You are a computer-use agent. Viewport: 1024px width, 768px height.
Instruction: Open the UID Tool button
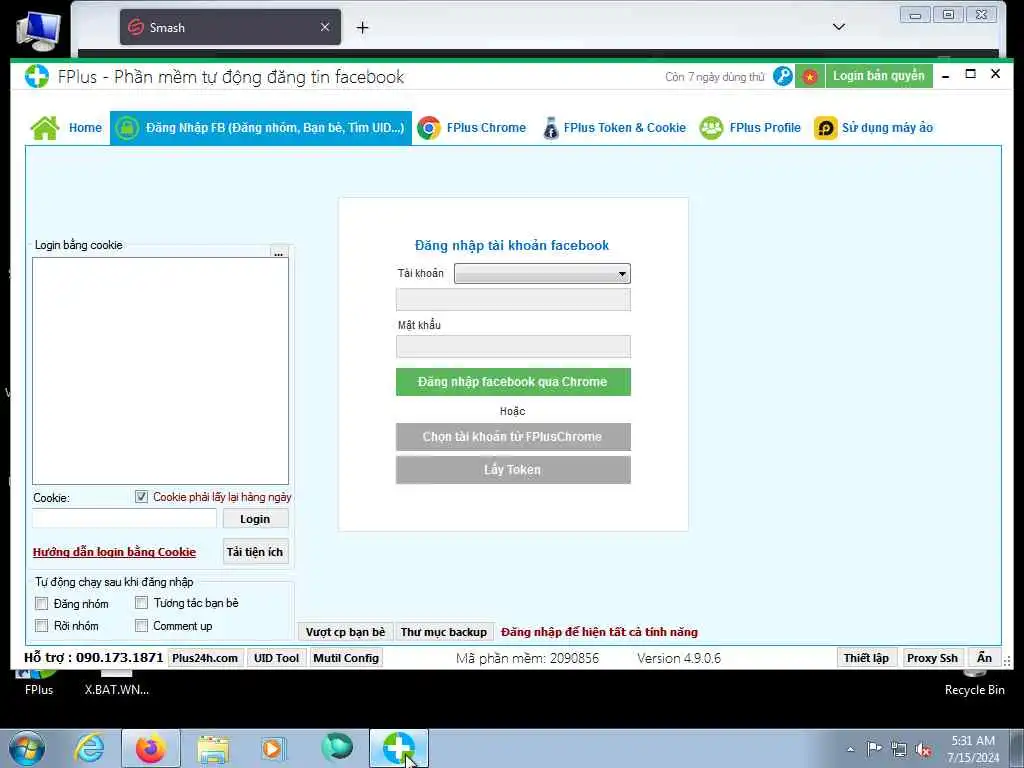[x=276, y=658]
